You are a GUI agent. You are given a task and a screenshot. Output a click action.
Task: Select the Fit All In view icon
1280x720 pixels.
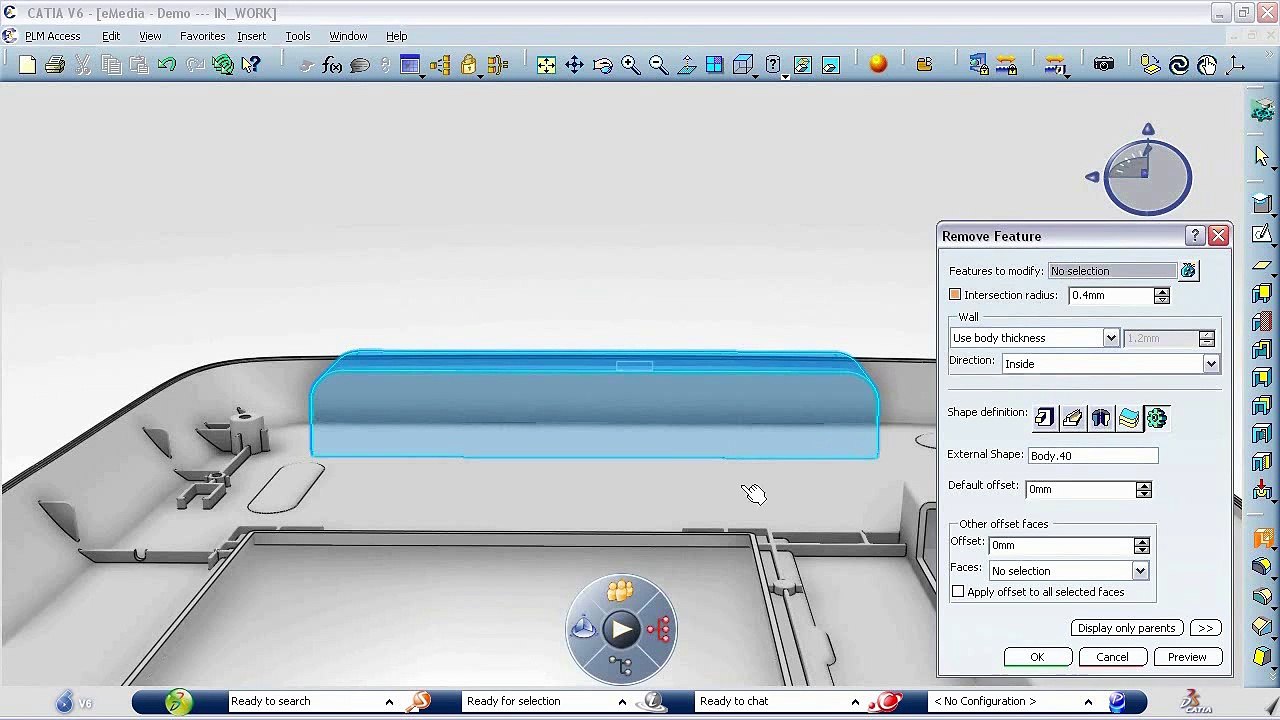(x=546, y=65)
